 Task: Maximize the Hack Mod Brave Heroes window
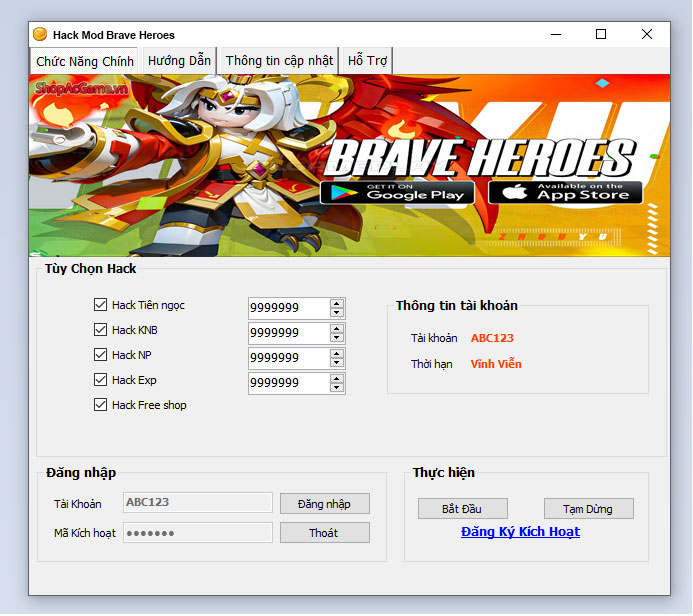tap(601, 34)
